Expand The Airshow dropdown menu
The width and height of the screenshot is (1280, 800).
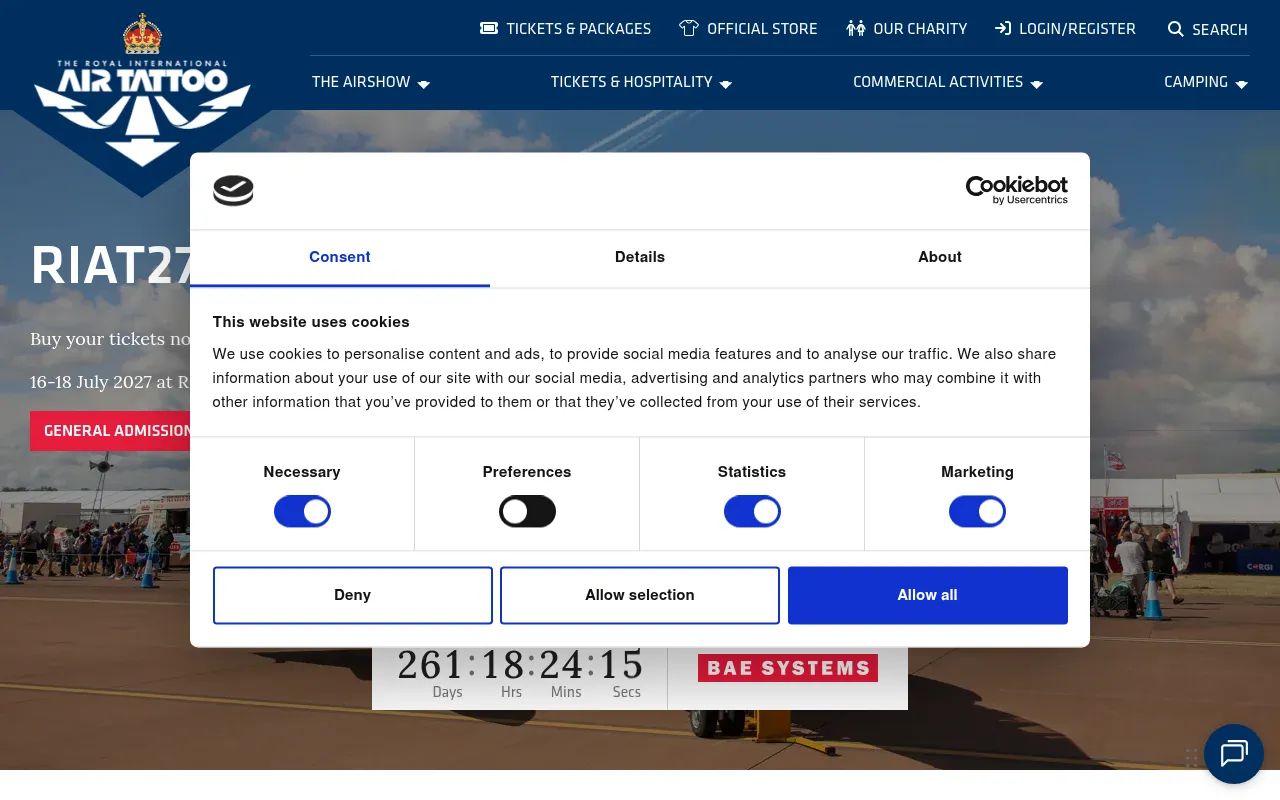click(x=371, y=82)
